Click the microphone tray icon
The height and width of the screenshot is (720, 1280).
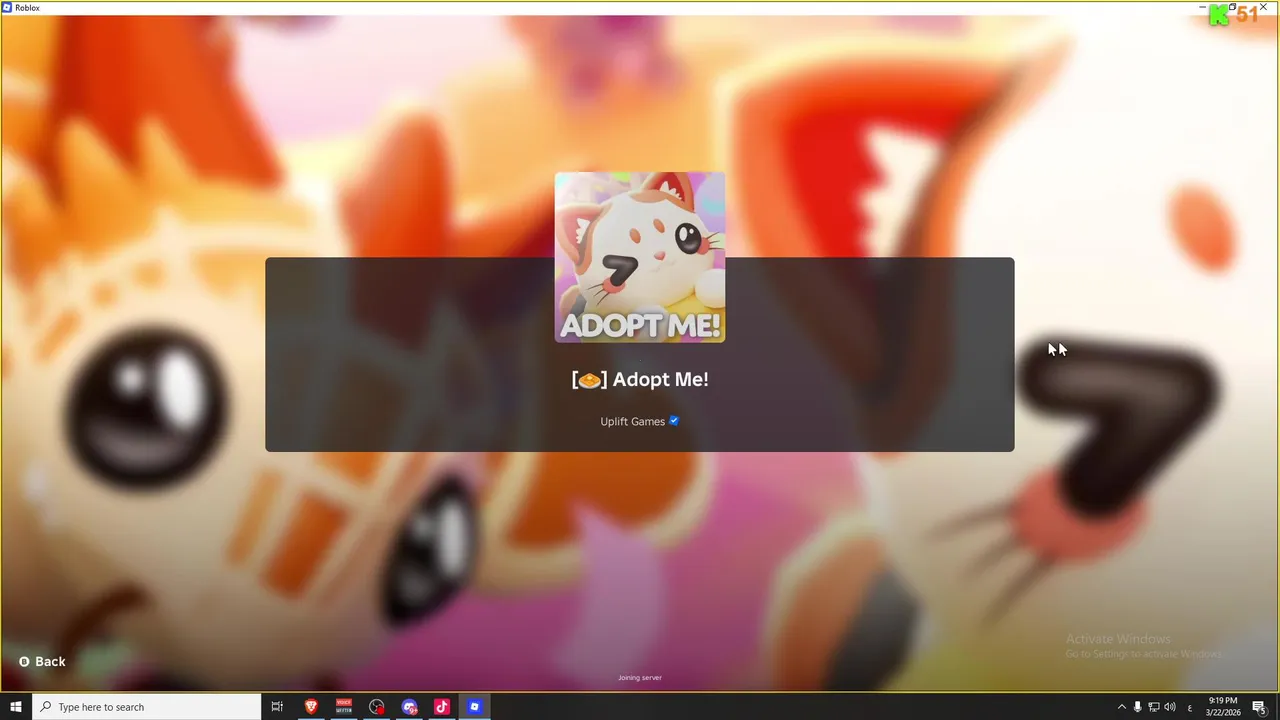click(x=1137, y=707)
